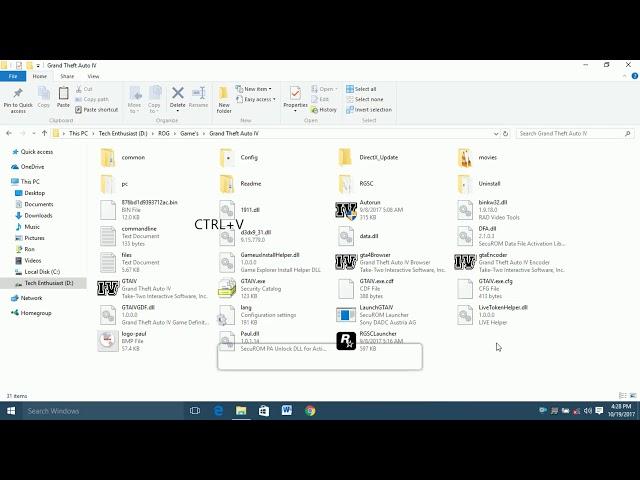
Task: Click Pin to Quick access icon
Action: click(x=18, y=100)
